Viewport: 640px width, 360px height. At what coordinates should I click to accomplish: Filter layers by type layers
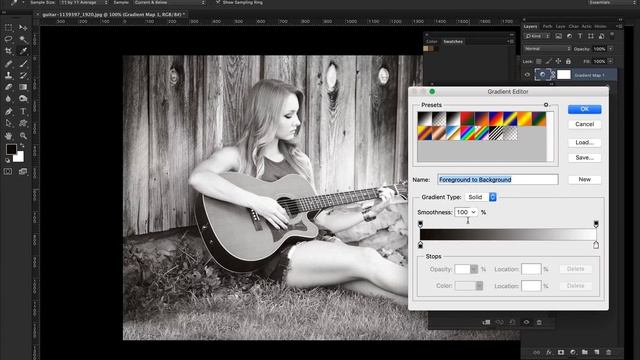click(580, 36)
